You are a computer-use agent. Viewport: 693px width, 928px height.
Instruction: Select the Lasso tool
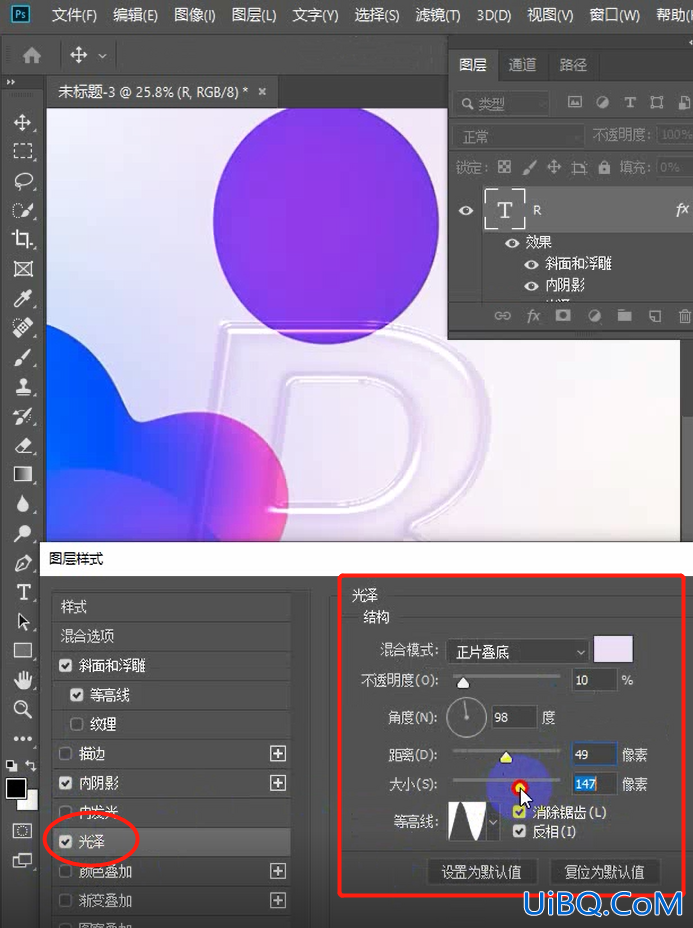(x=22, y=181)
